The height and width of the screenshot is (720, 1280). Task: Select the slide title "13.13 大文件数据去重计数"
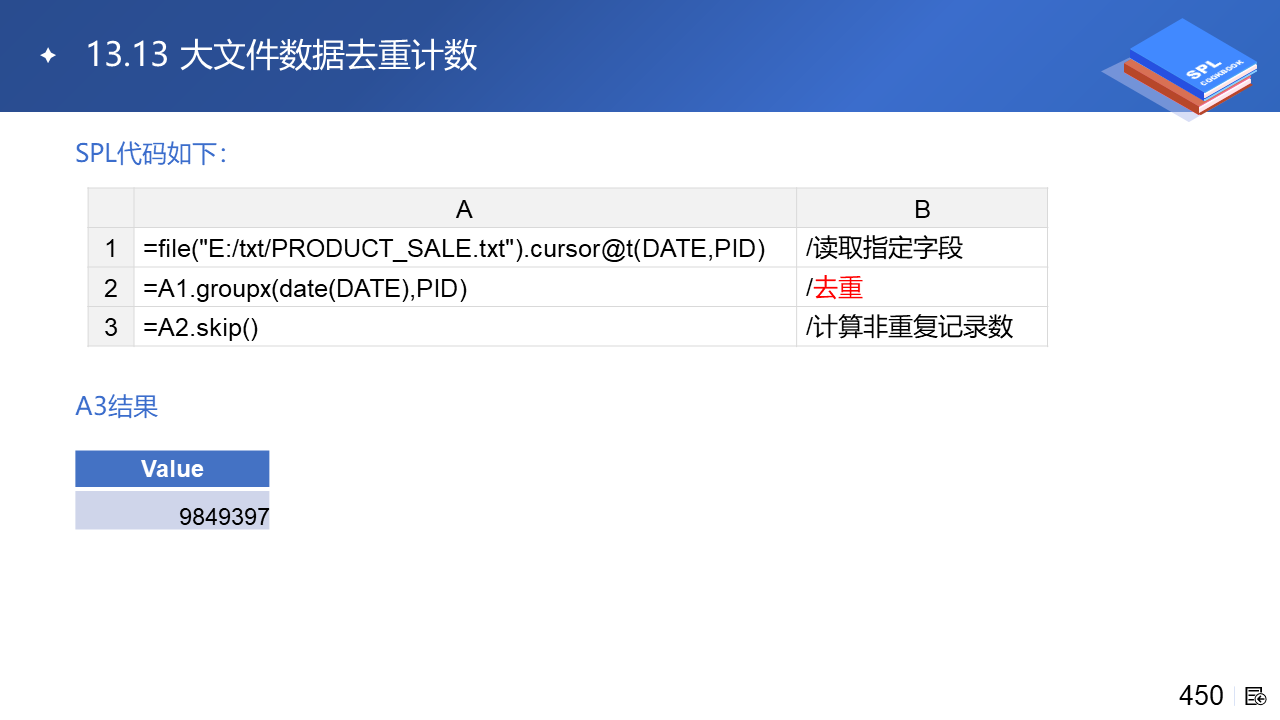(281, 56)
